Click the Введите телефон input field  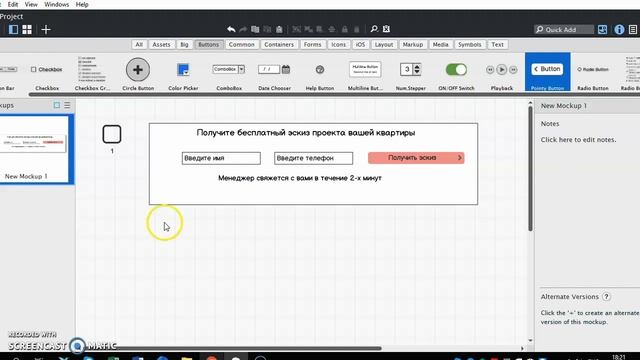pyautogui.click(x=313, y=158)
